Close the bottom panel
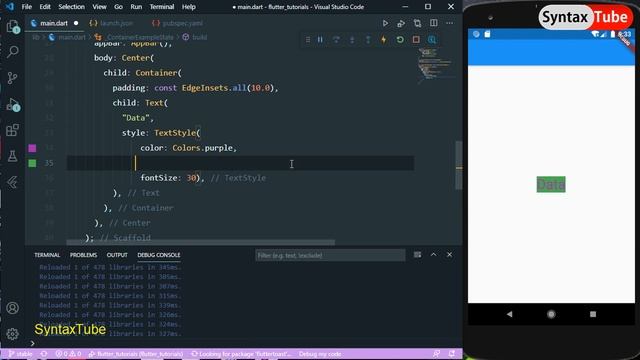Viewport: 640px width, 360px height. (x=449, y=255)
